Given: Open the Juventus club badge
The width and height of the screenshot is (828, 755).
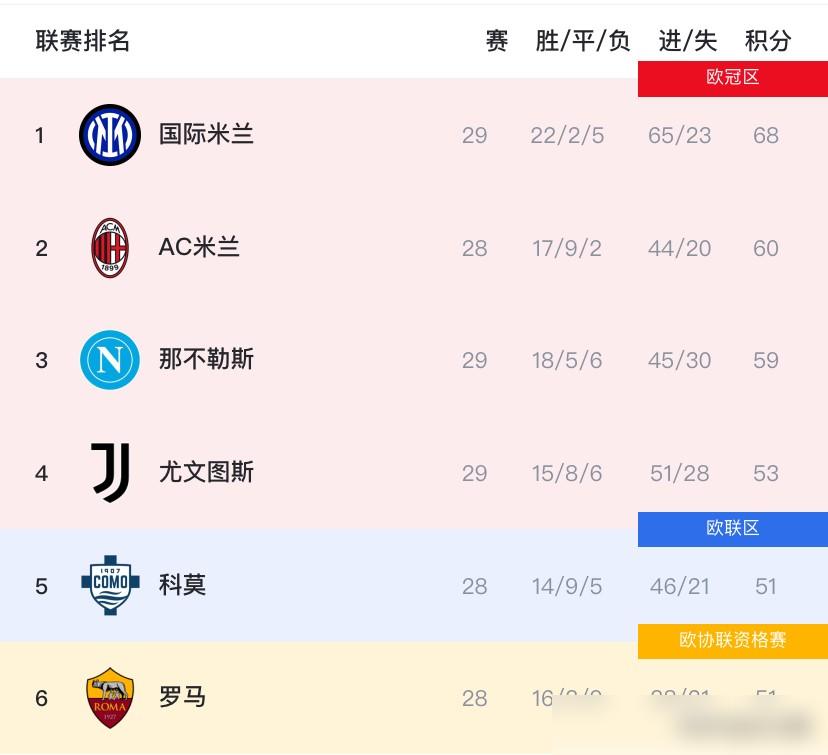Looking at the screenshot, I should [110, 473].
